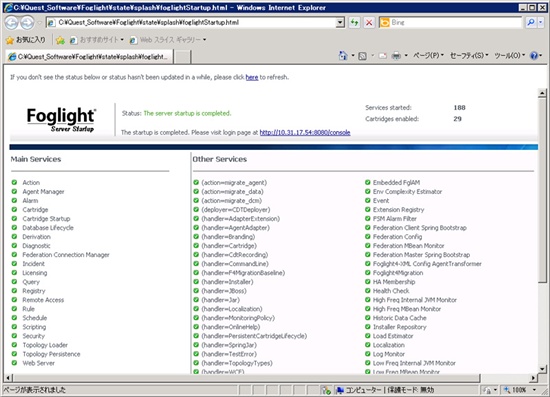Open the Page (P) menu
Image resolution: width=550 pixels, height=397 pixels.
pyautogui.click(x=428, y=56)
